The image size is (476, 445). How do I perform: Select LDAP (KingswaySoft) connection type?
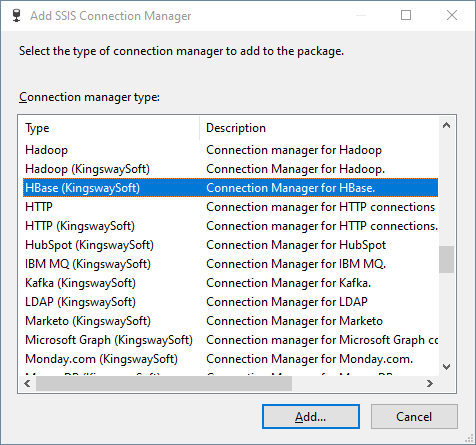pos(230,302)
